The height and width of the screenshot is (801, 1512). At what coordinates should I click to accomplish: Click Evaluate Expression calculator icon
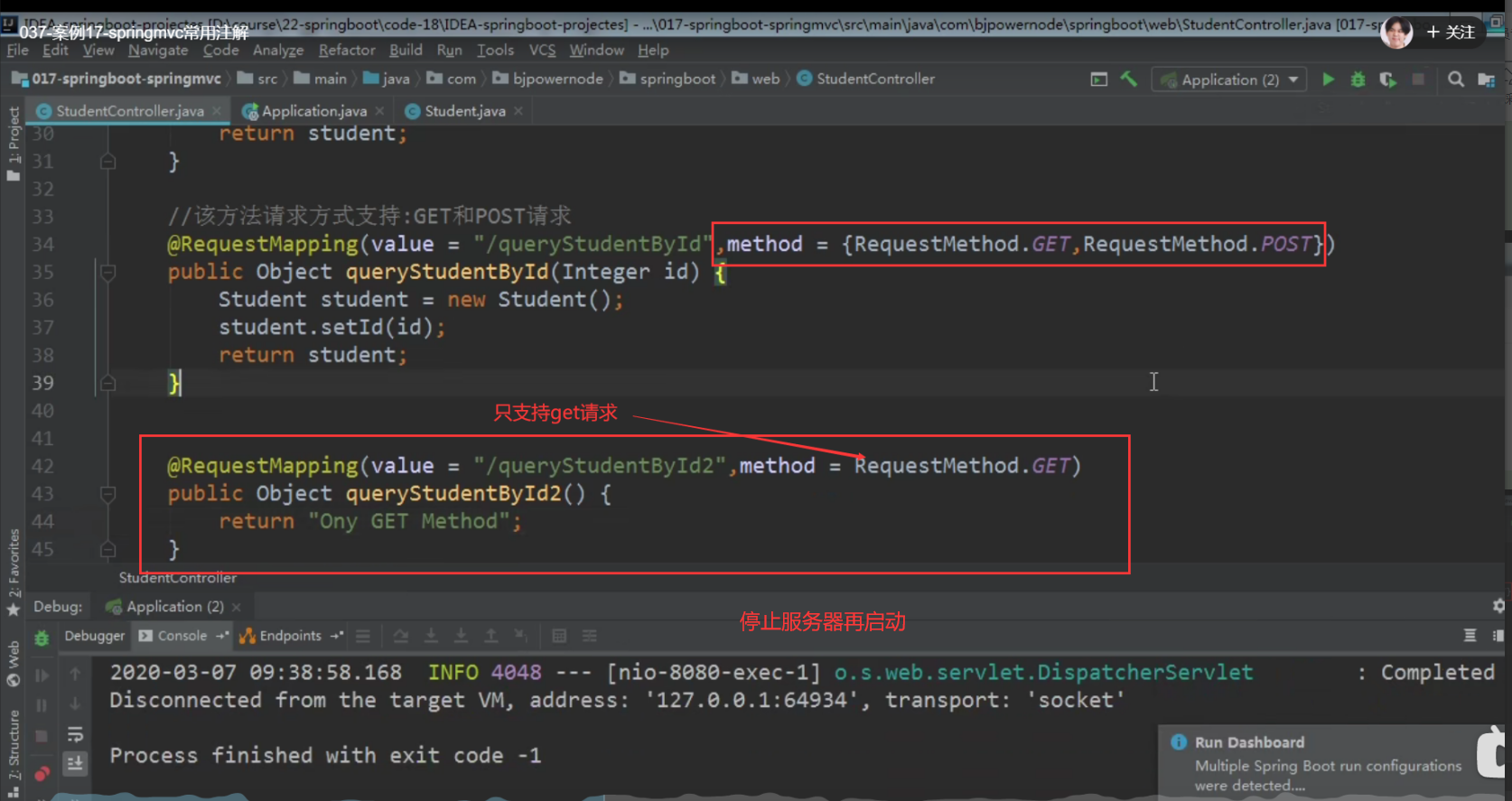click(x=559, y=637)
